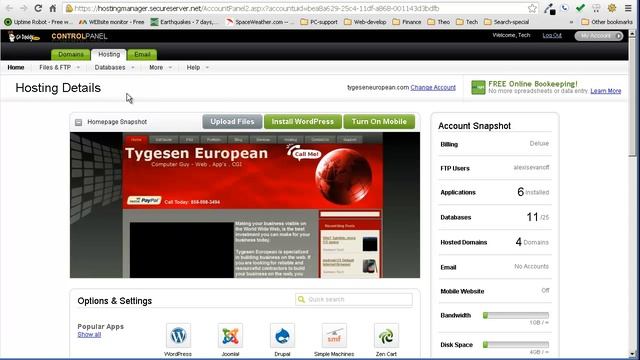
Task: Switch to the Domains tab
Action: (71, 54)
